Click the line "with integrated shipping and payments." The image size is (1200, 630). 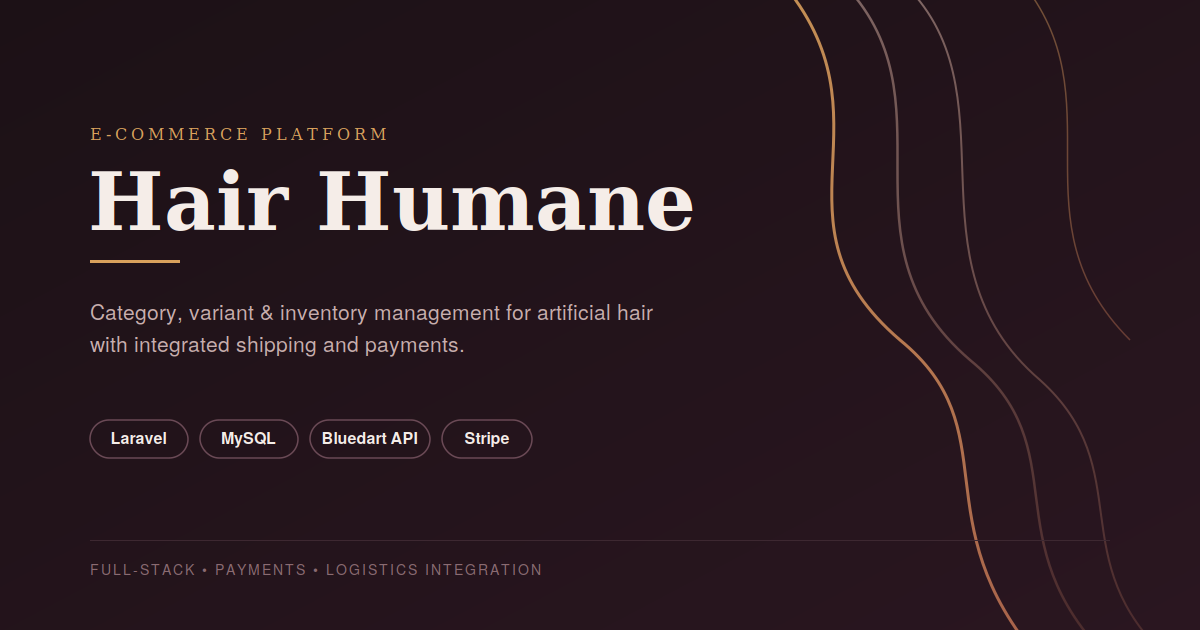(x=277, y=346)
